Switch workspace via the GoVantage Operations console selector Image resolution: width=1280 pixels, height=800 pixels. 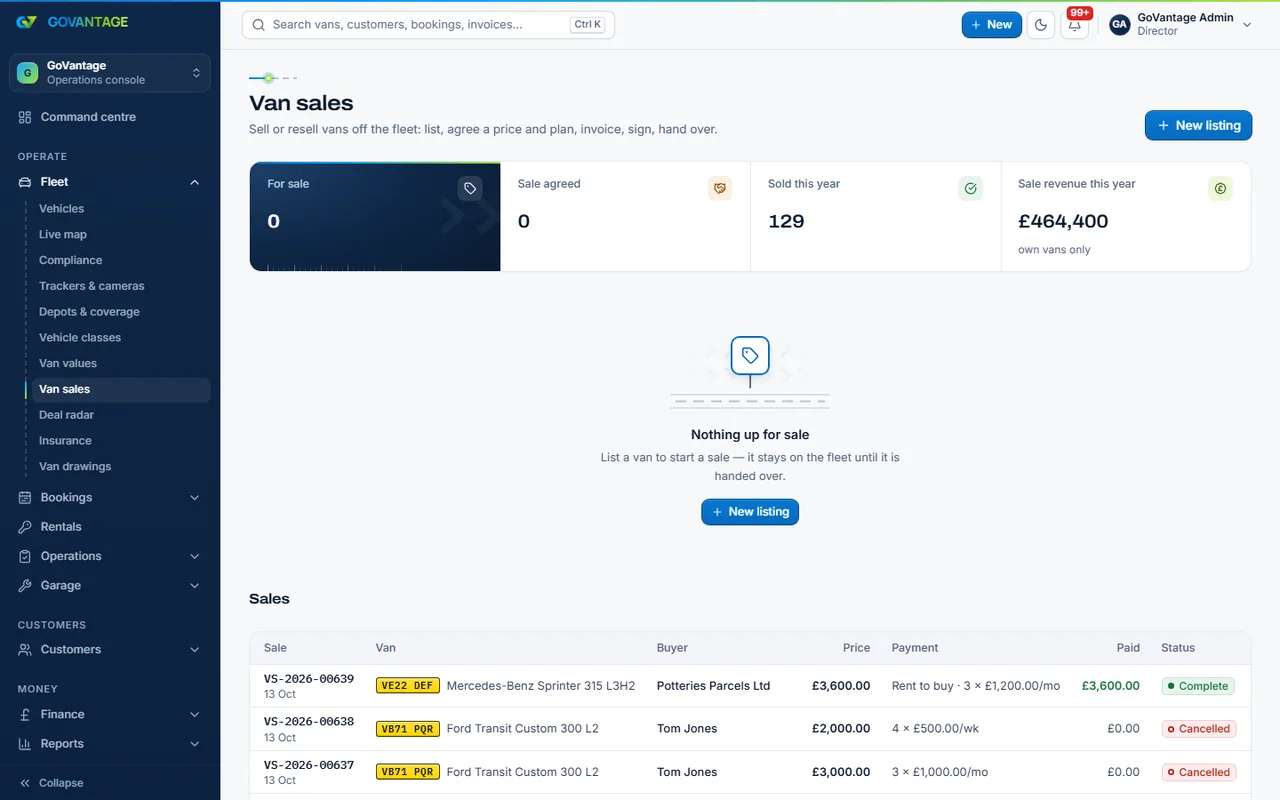point(110,73)
